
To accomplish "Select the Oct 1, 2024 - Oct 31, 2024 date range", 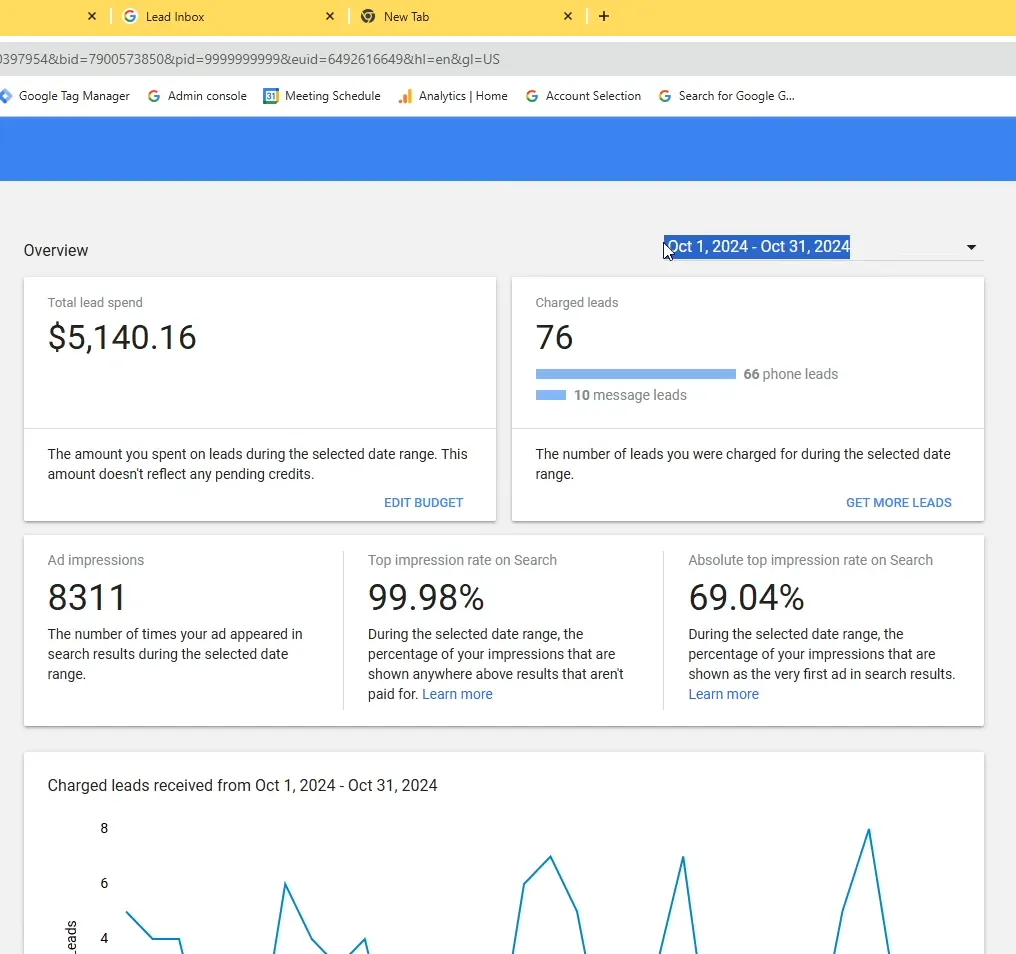I will (757, 247).
